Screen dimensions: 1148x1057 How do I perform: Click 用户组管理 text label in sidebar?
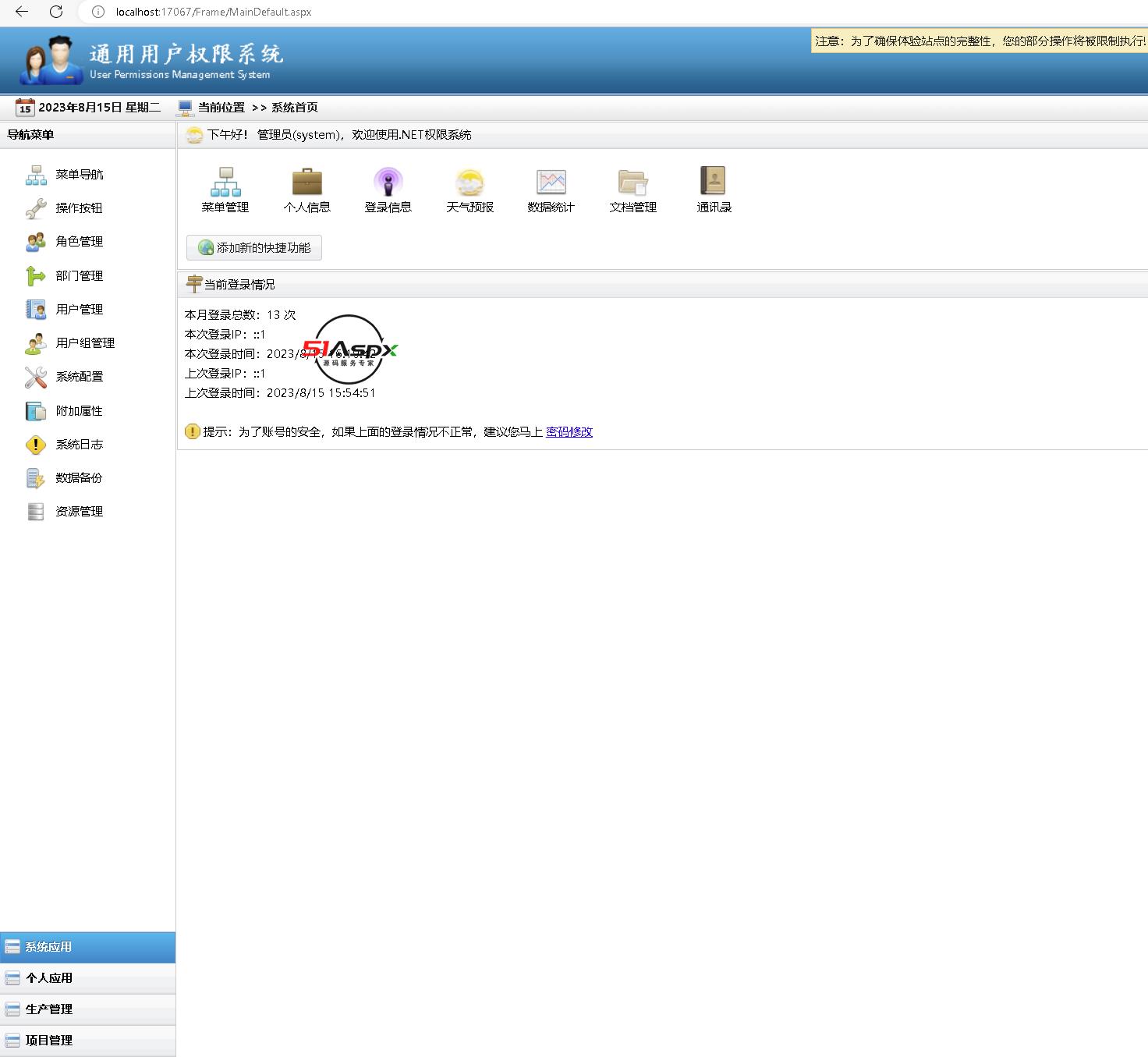pos(86,343)
